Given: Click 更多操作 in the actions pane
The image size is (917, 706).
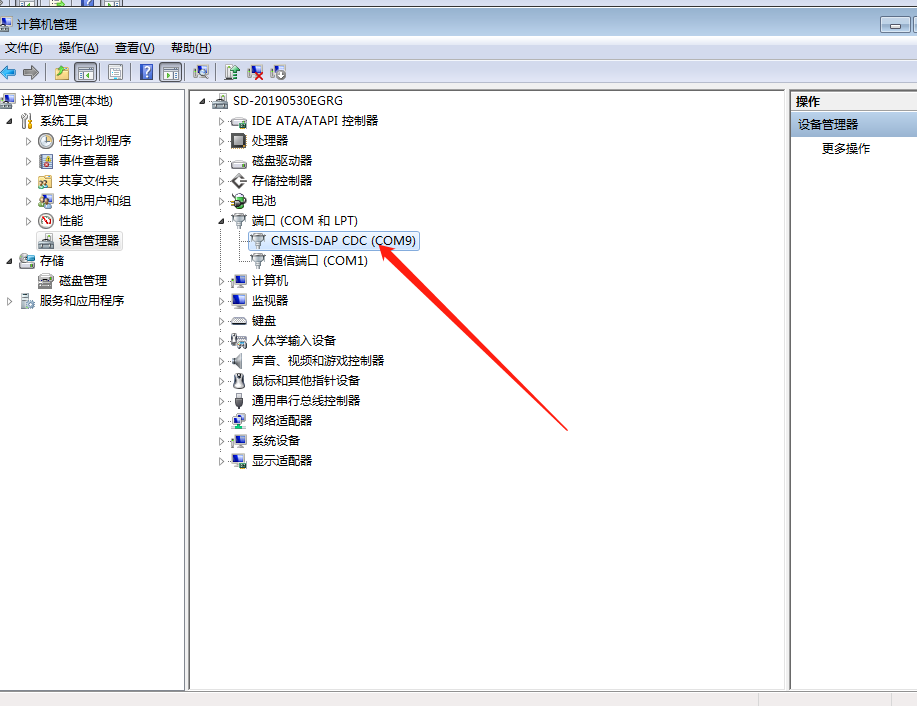Looking at the screenshot, I should (x=845, y=149).
